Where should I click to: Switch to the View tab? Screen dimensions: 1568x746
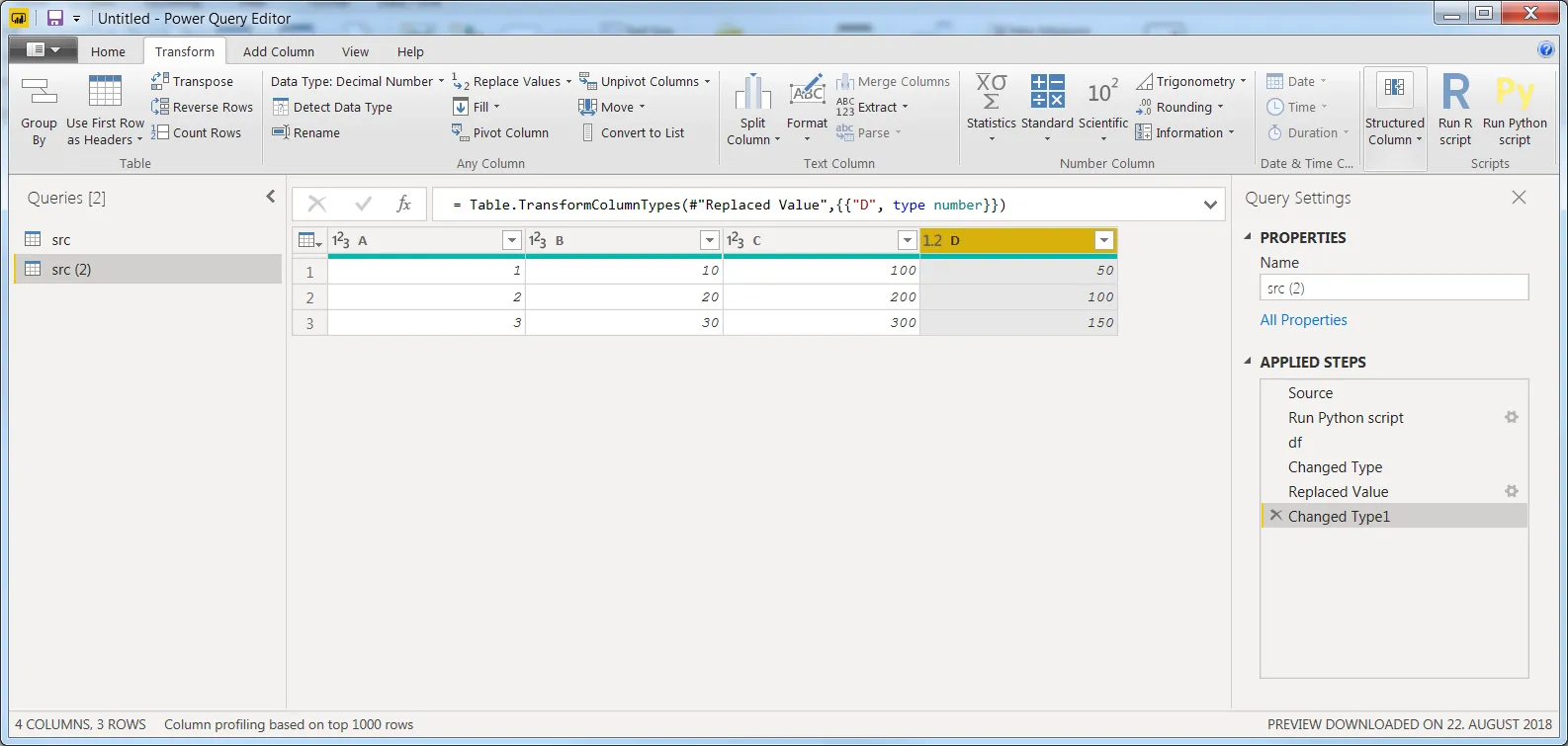point(355,51)
